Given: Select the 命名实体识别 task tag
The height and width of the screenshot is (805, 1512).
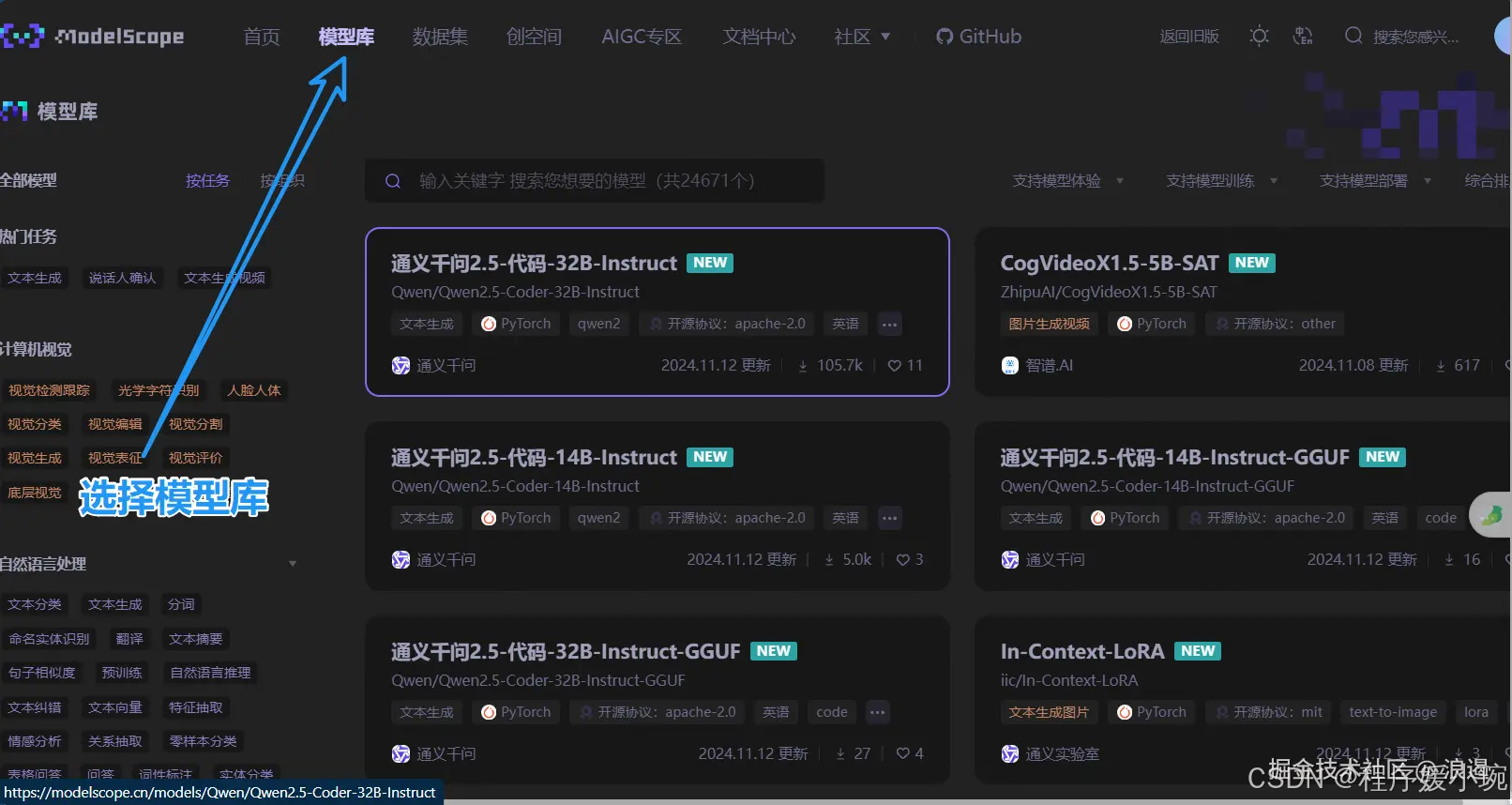Looking at the screenshot, I should click(x=50, y=639).
